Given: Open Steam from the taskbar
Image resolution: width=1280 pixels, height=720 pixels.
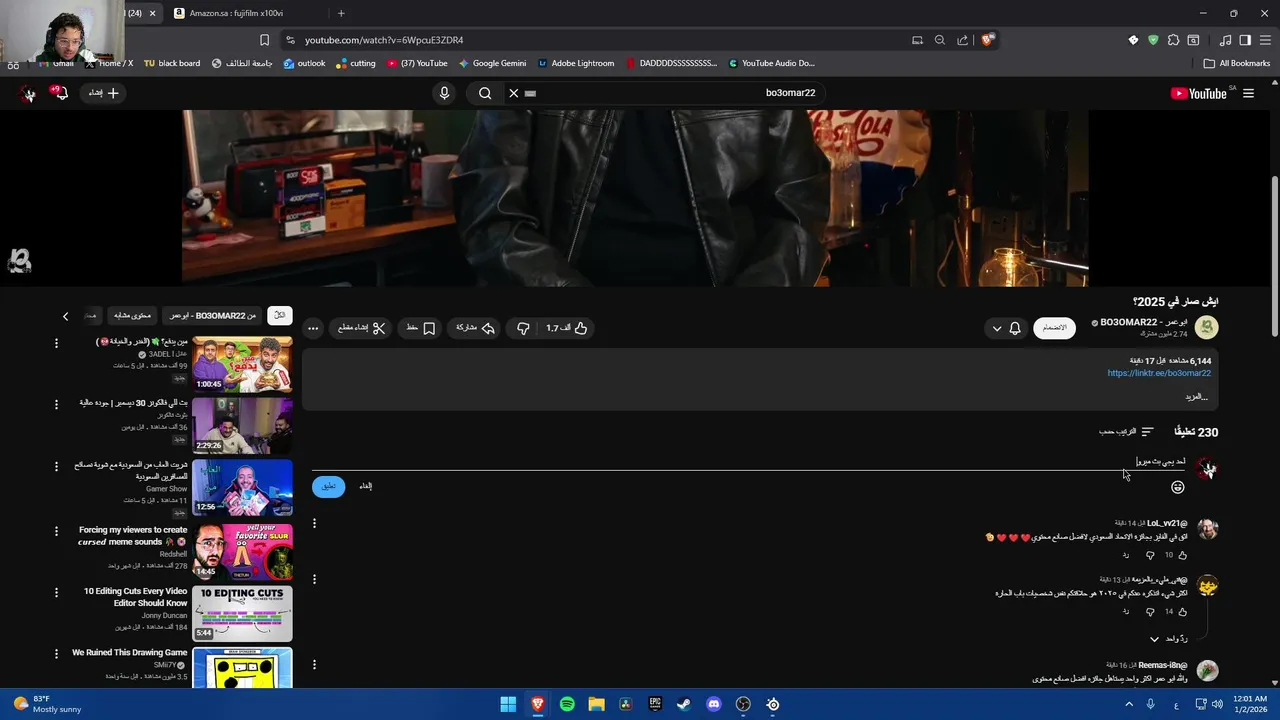Looking at the screenshot, I should (x=684, y=704).
